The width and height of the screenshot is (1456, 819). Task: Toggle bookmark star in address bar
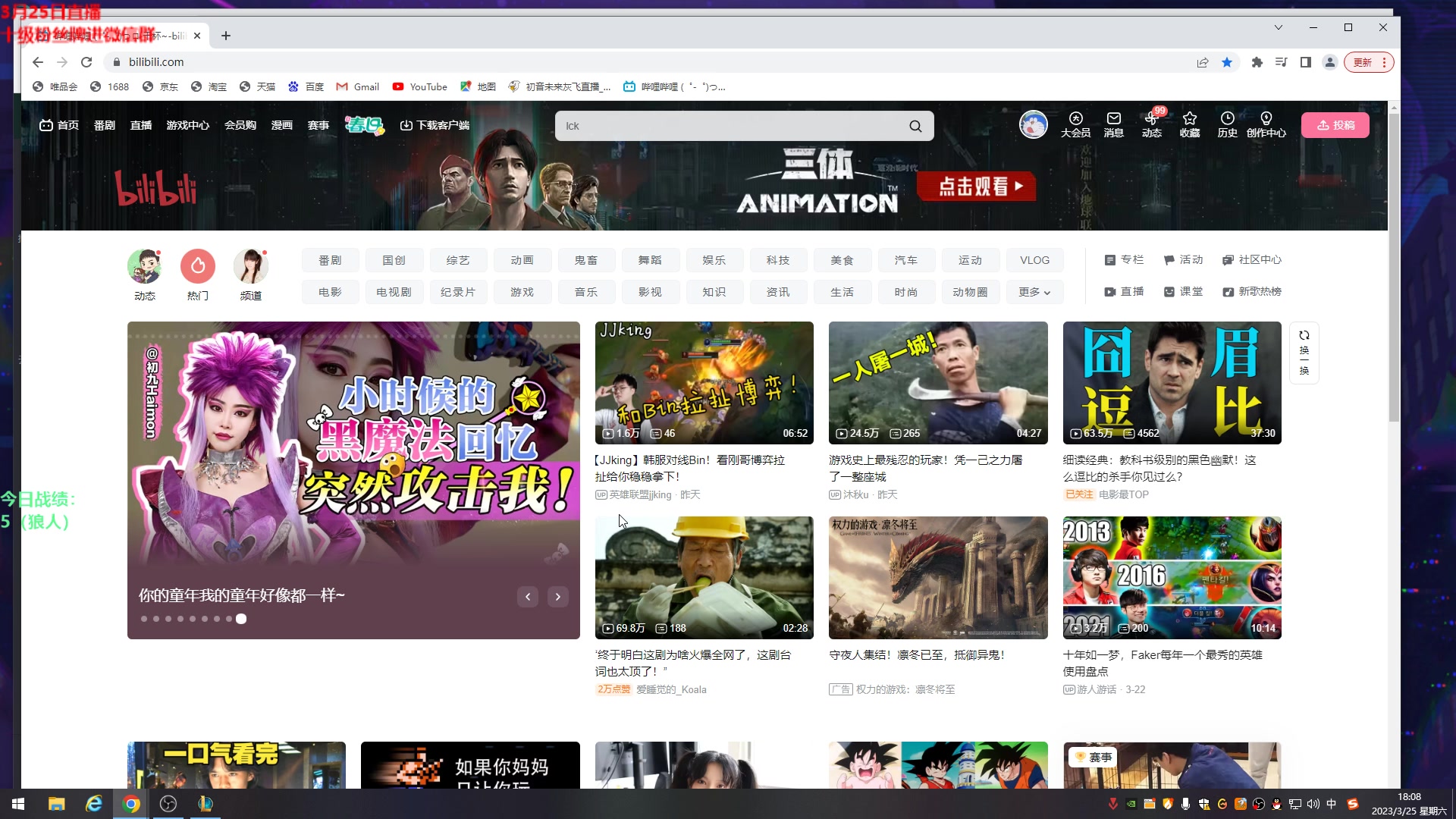1227,62
